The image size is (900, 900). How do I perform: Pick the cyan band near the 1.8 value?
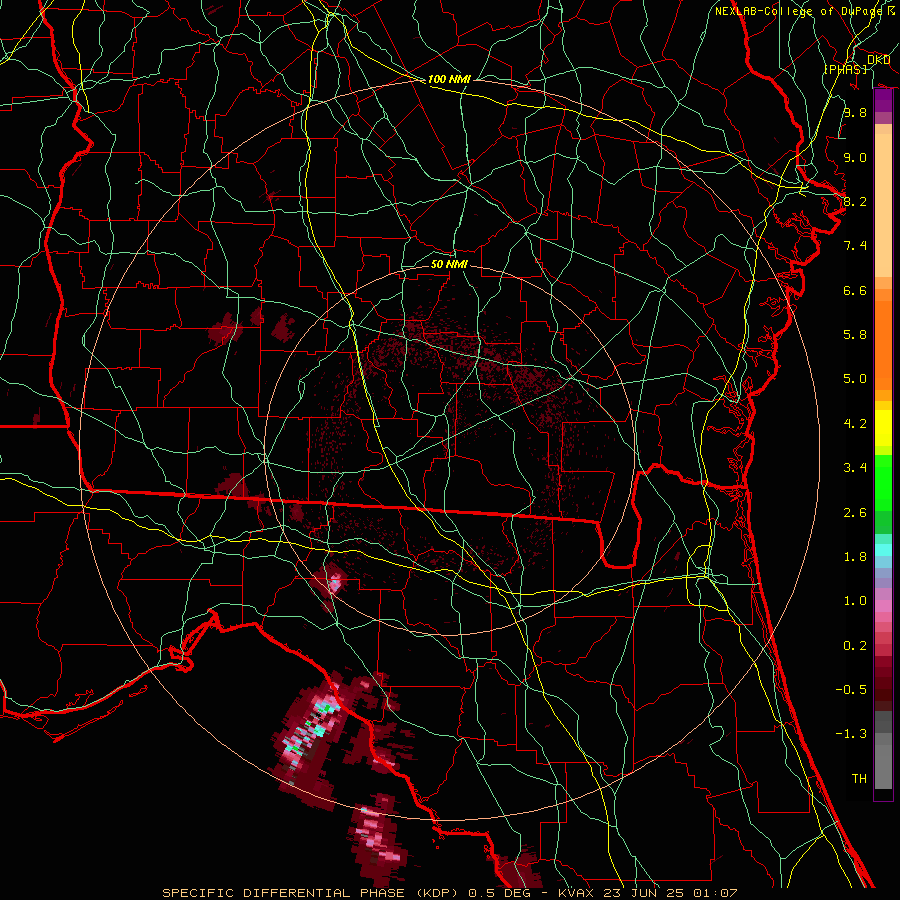(883, 550)
